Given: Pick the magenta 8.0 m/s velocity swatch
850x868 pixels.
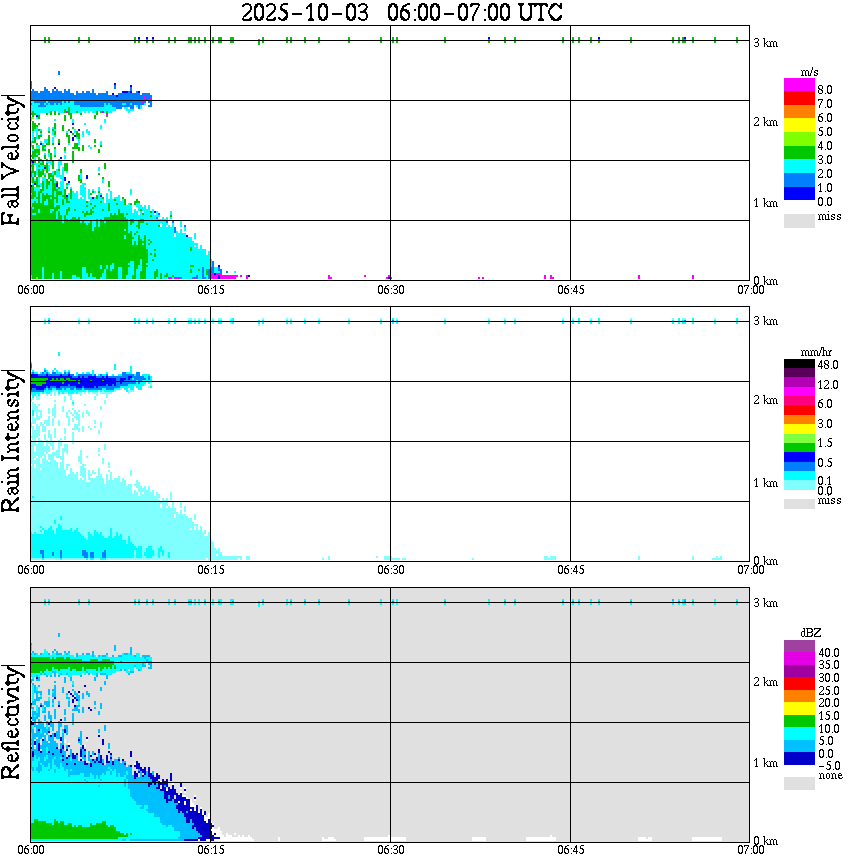Looking at the screenshot, I should pos(799,85).
